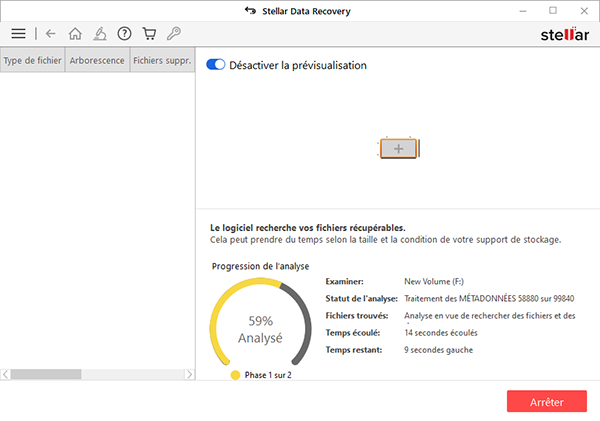
Task: Click the 59% Analysé progress gauge
Action: [x=260, y=322]
